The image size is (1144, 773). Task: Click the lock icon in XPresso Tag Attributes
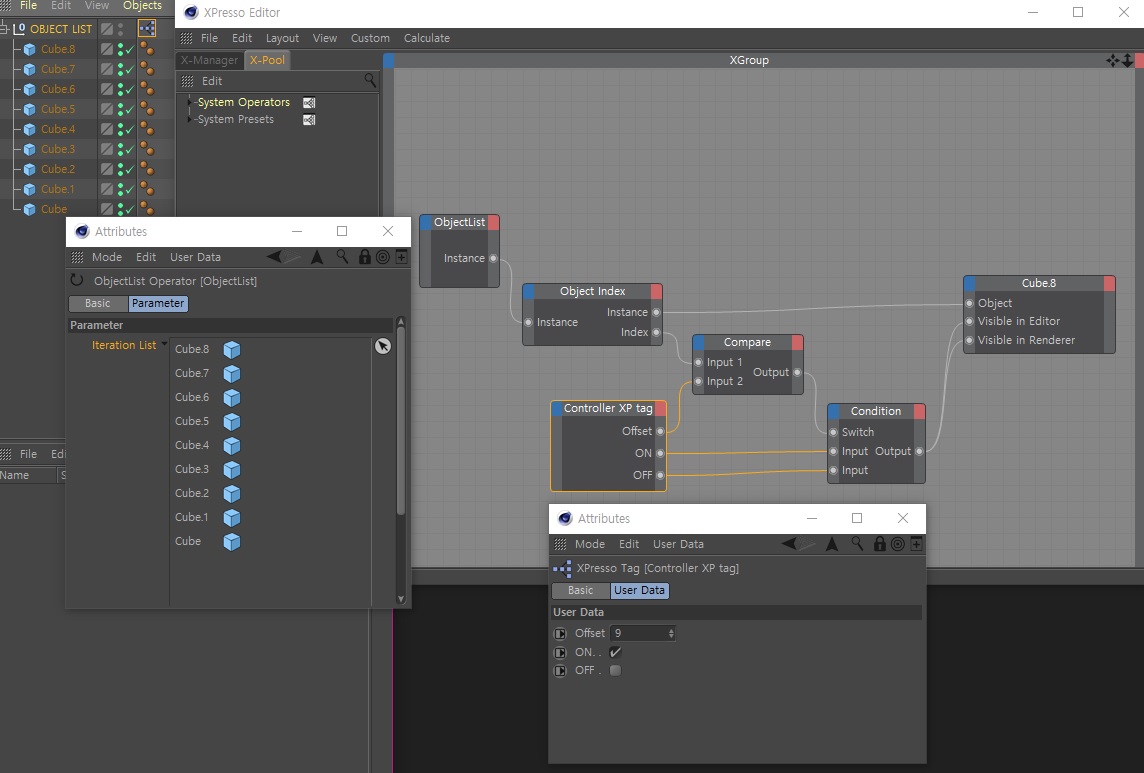point(879,544)
